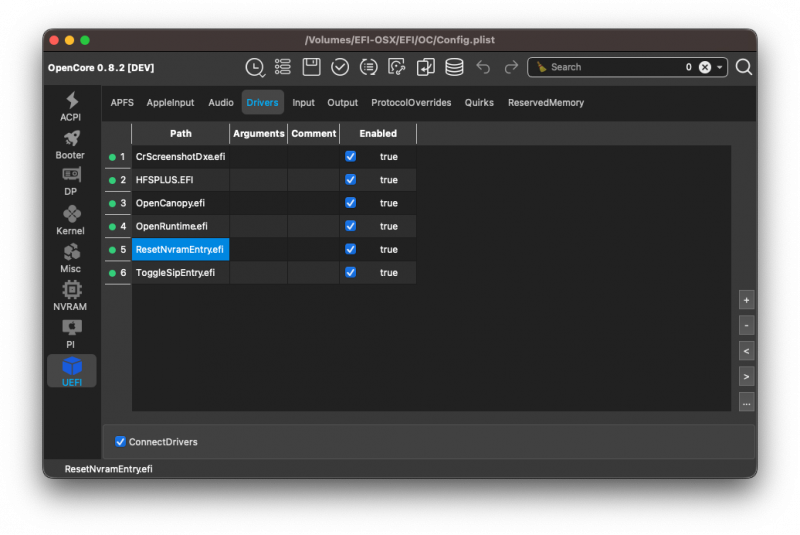Image resolution: width=800 pixels, height=535 pixels.
Task: Select the Kernel sidebar icon
Action: click(71, 219)
